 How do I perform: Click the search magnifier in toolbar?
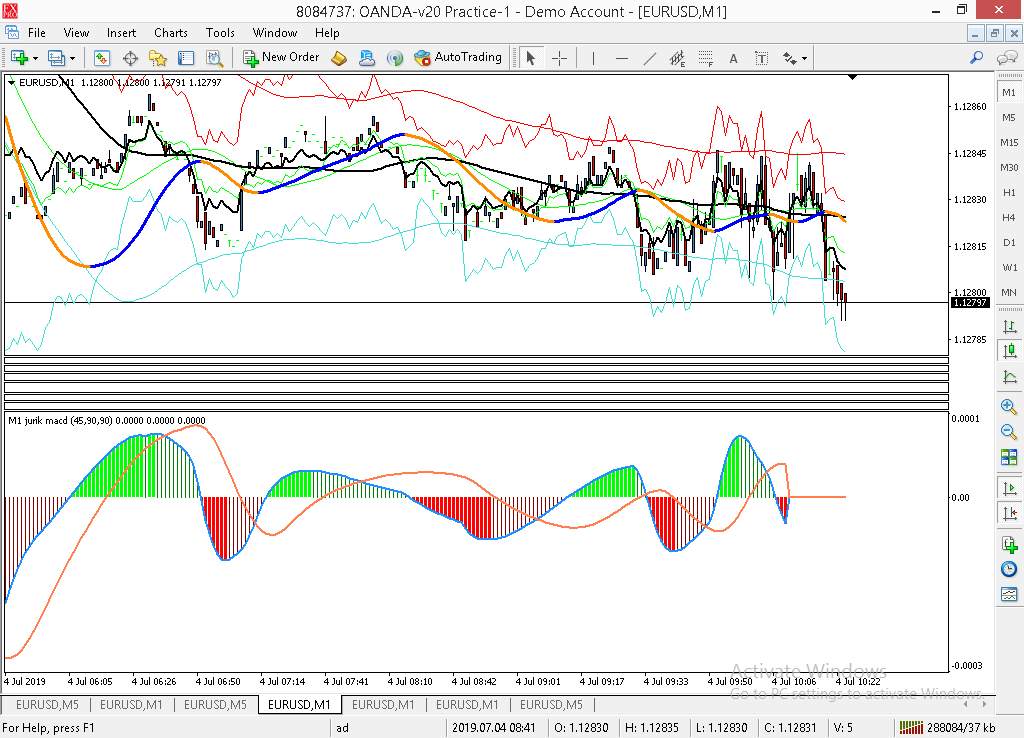coord(977,58)
